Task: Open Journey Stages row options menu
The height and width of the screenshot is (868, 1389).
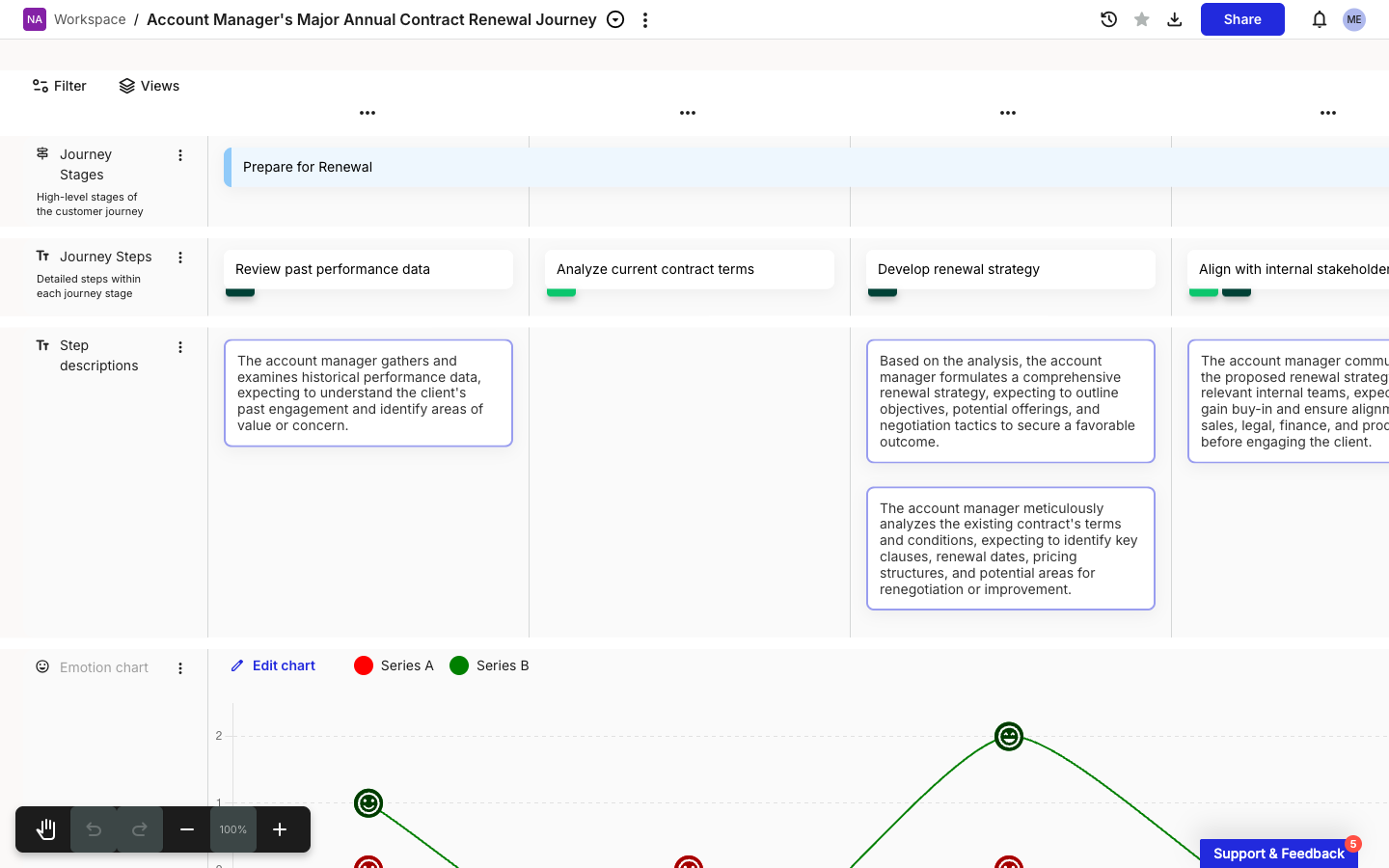Action: [x=180, y=155]
